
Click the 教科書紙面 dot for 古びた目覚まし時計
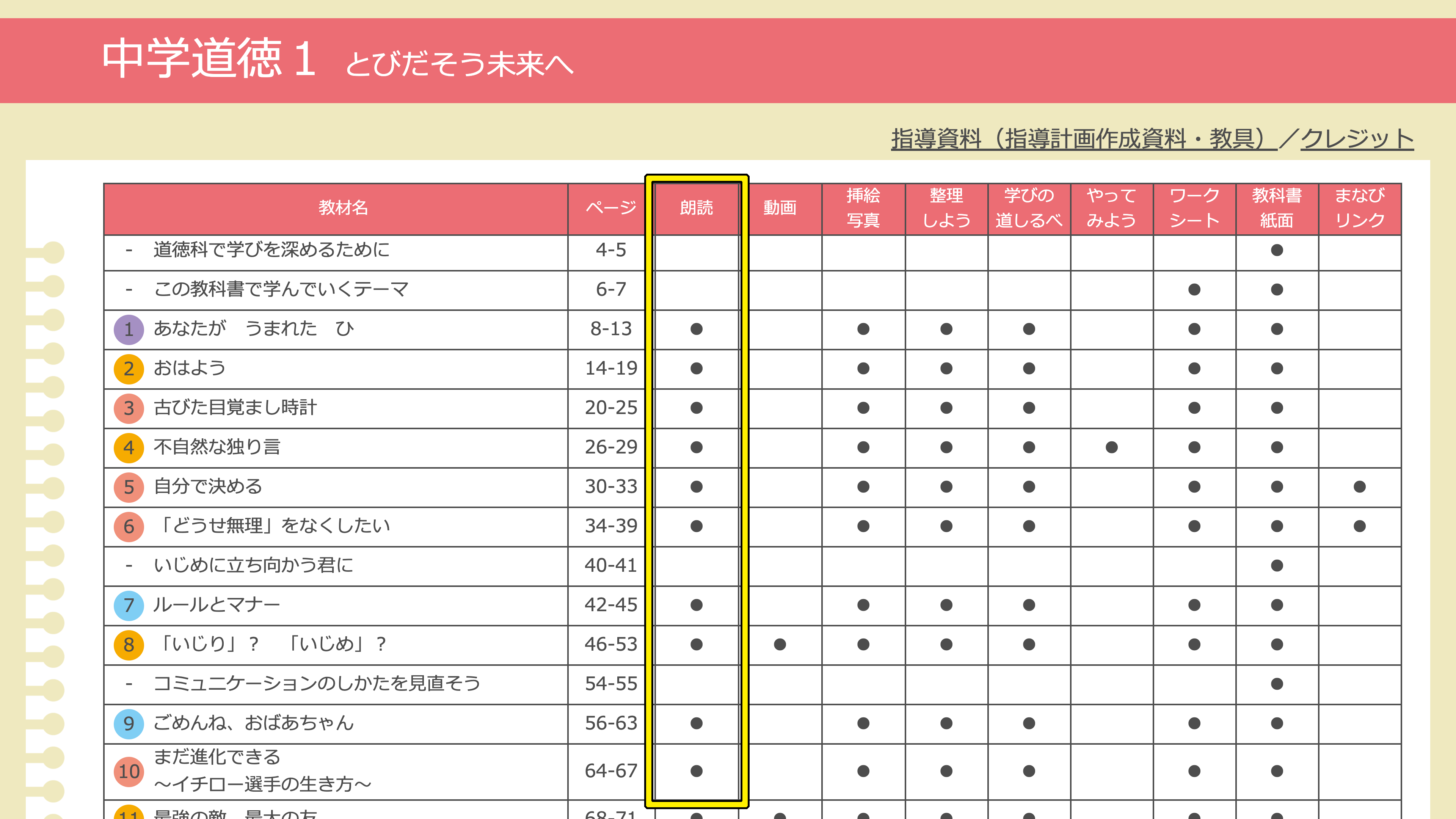(1277, 408)
